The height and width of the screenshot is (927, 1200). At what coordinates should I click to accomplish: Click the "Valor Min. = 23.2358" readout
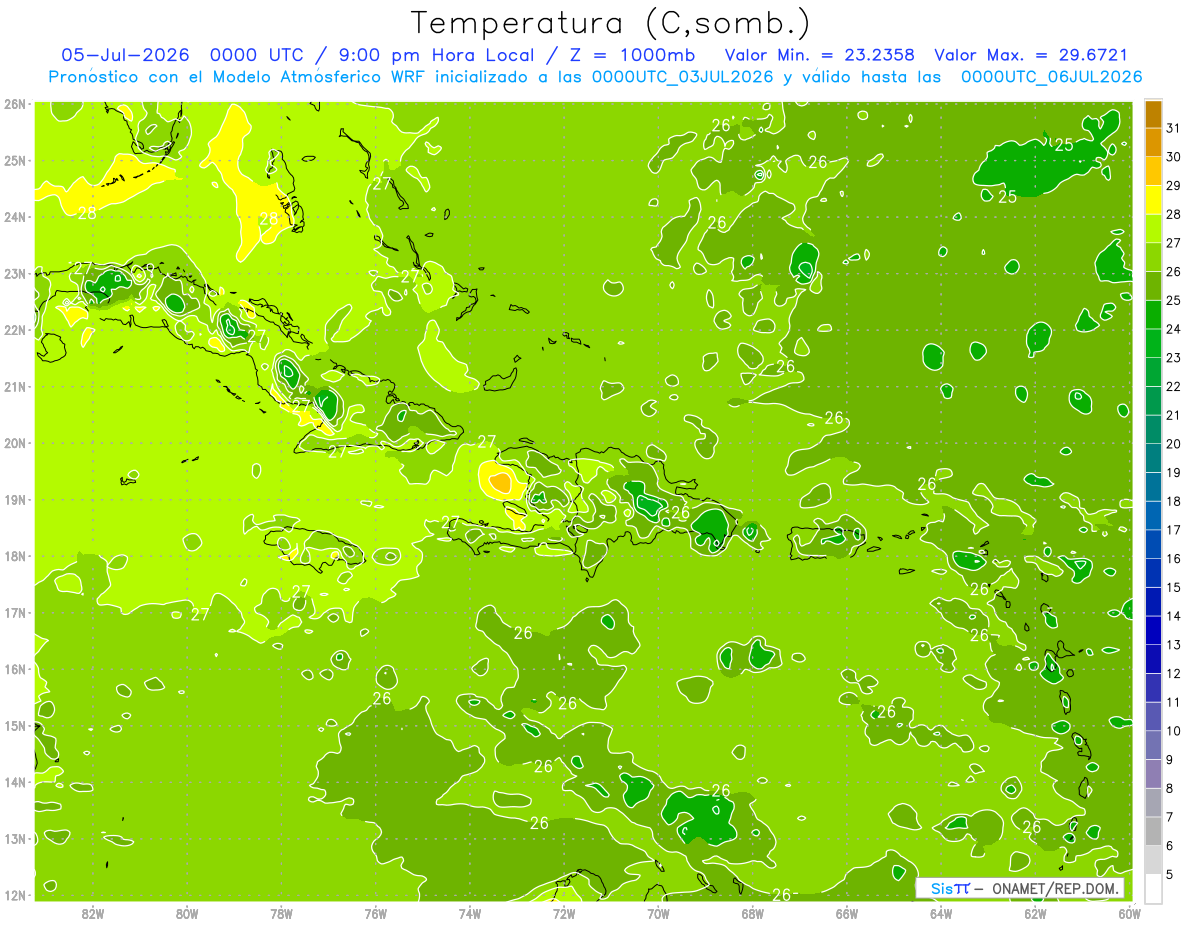[x=820, y=55]
